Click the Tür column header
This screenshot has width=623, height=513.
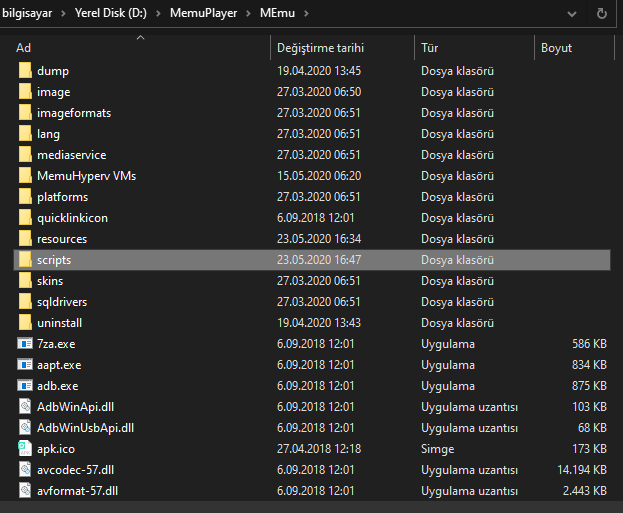coord(430,48)
